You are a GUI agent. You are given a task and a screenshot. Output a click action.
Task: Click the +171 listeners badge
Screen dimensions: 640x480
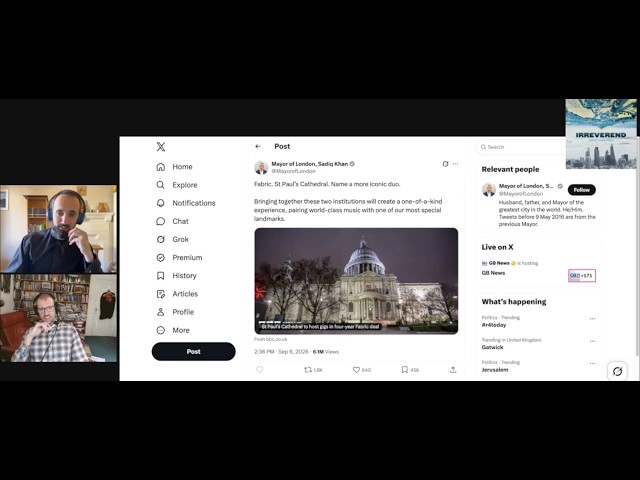point(582,276)
